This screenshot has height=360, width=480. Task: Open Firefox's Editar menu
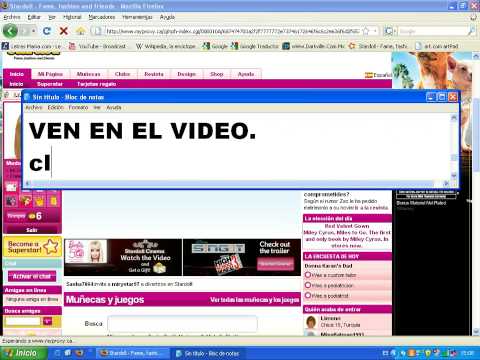click(34, 17)
